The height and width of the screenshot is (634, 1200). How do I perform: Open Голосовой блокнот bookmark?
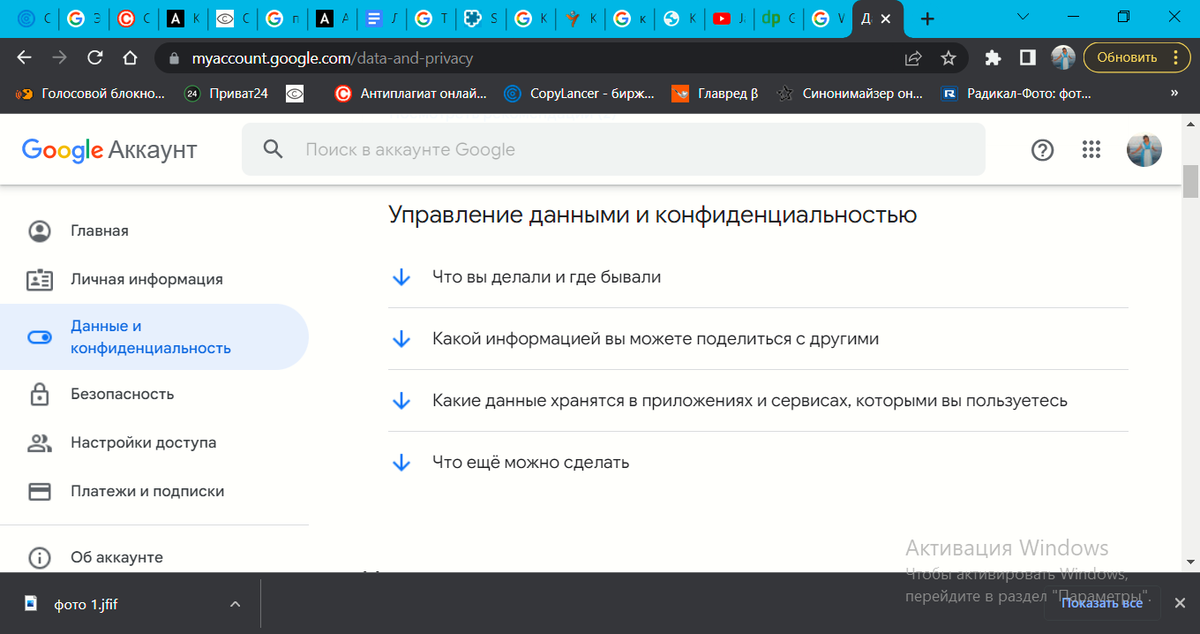(x=92, y=94)
